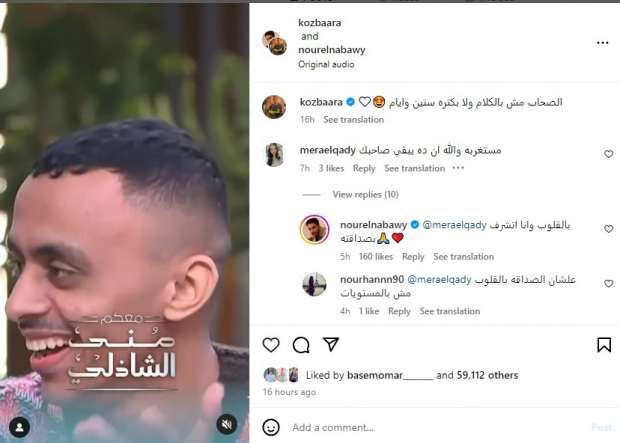Like meraelqady's comment heart
The image size is (620, 443).
point(609,154)
